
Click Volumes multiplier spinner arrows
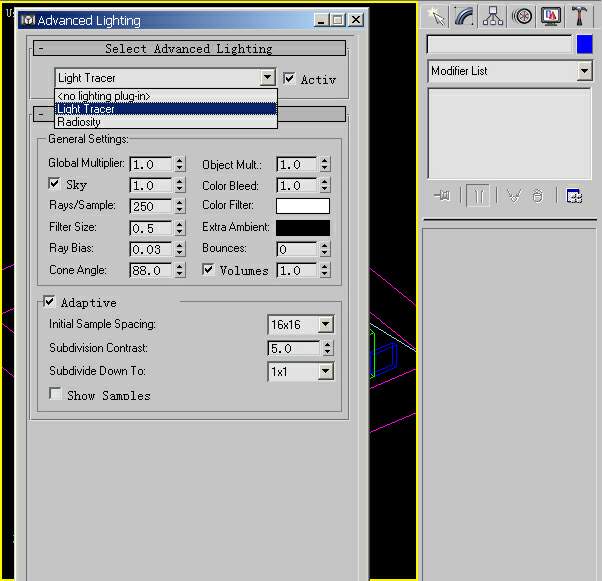click(325, 271)
